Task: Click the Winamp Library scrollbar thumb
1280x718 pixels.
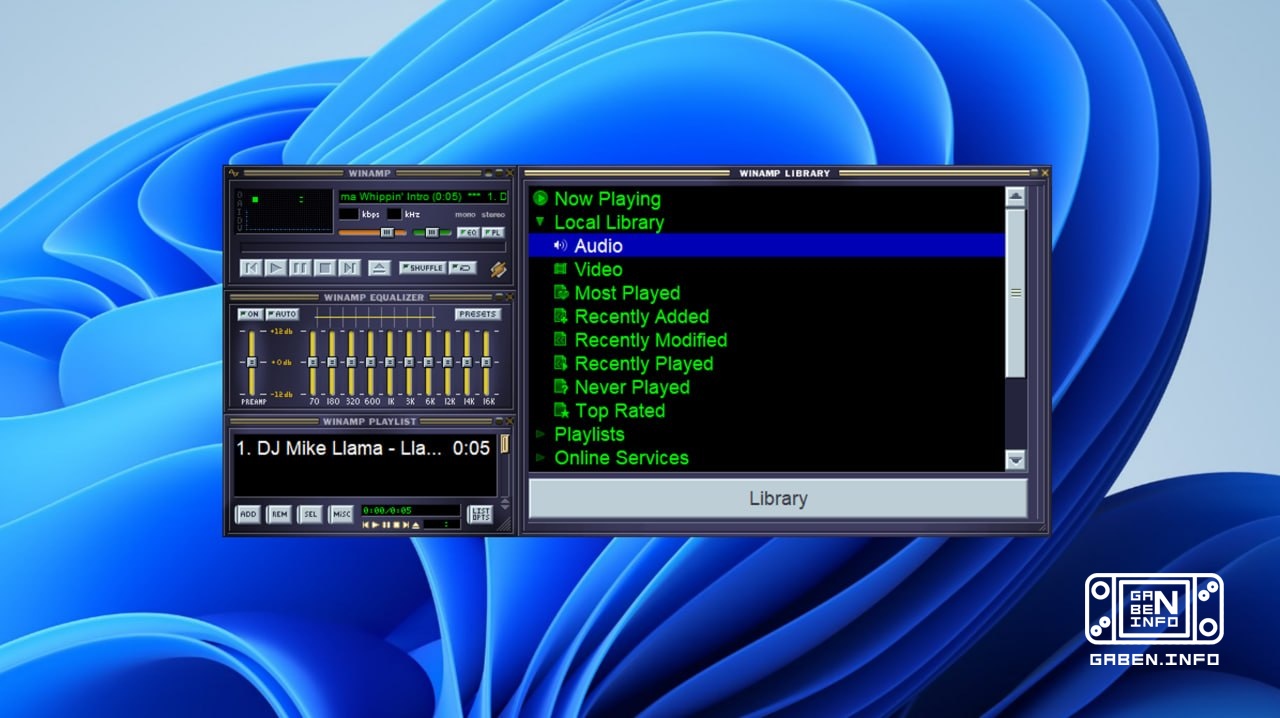Action: pyautogui.click(x=1016, y=293)
